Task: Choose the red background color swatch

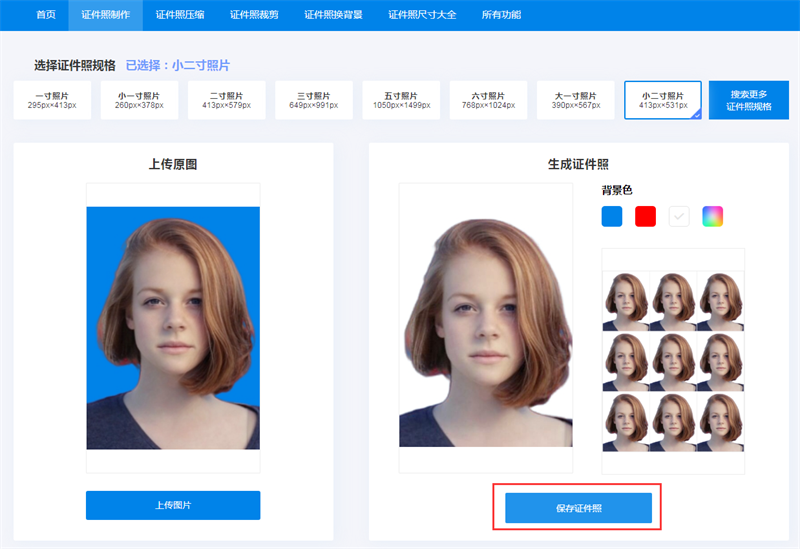Action: (645, 216)
